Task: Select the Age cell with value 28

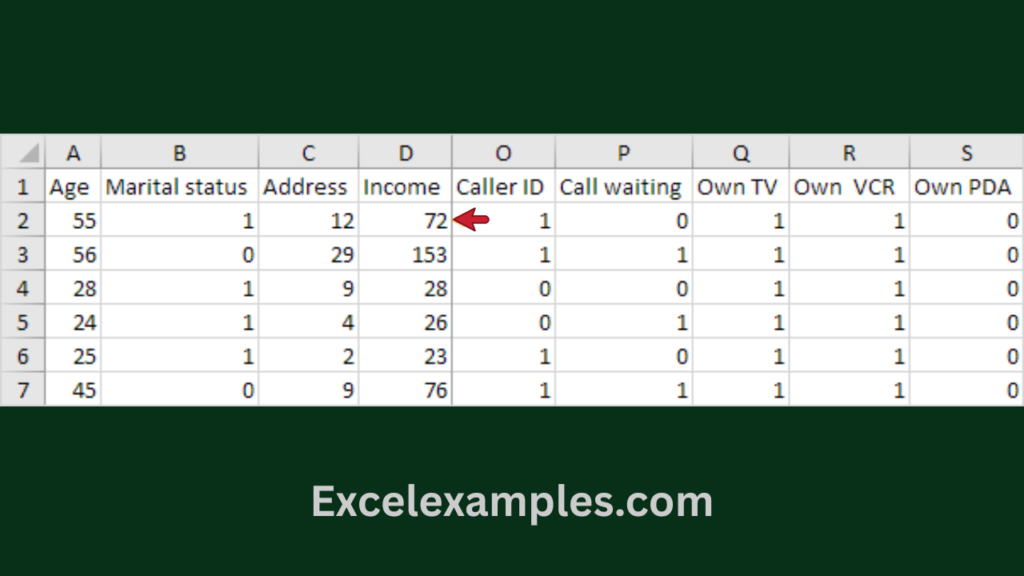Action: click(73, 289)
